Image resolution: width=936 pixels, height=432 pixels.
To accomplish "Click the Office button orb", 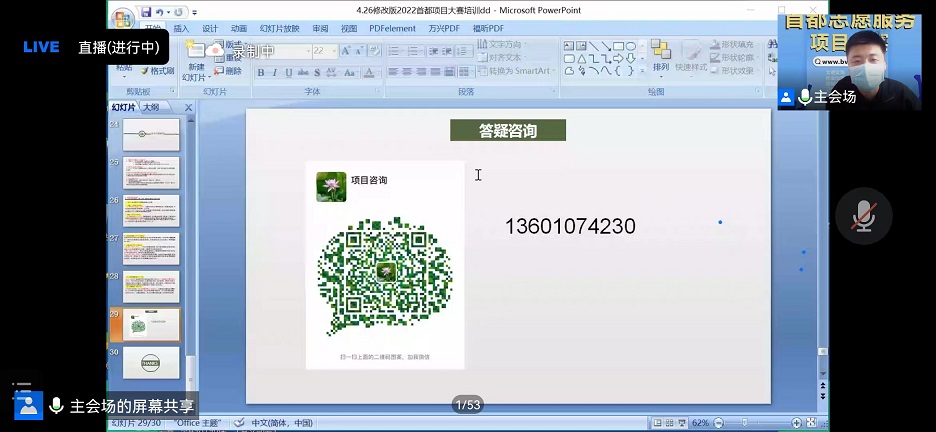I will (122, 17).
